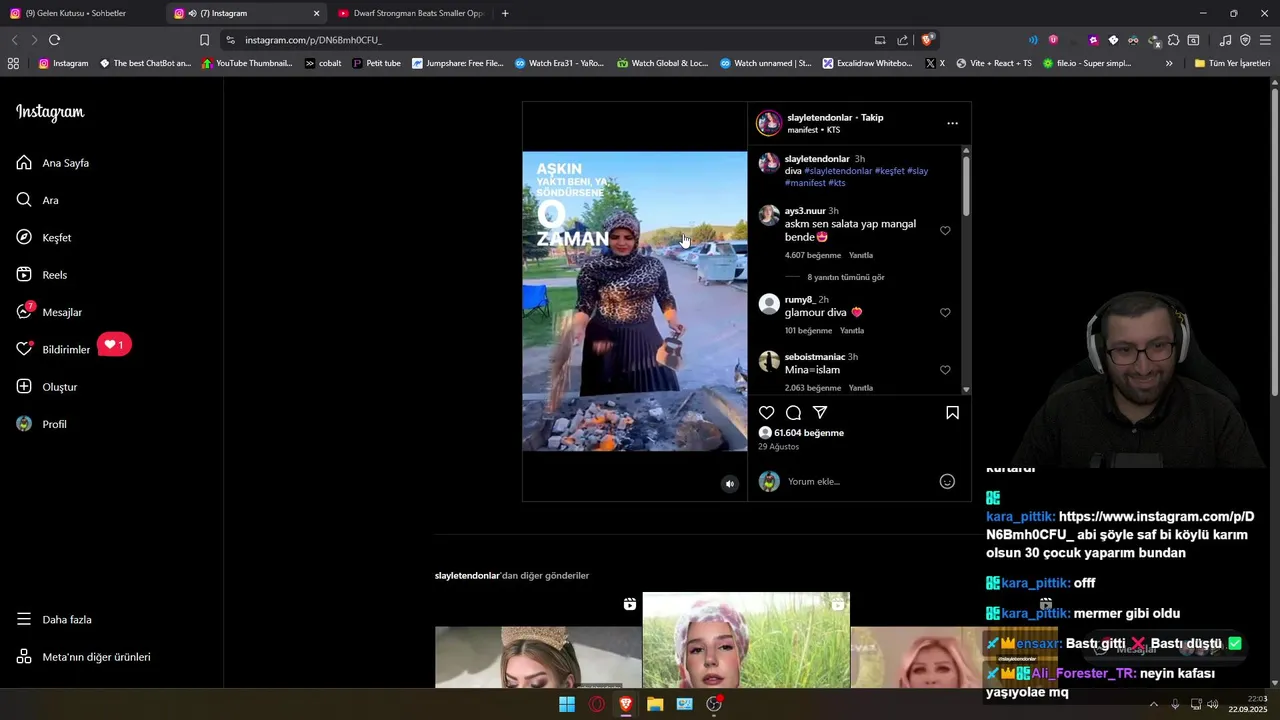Expand 8 yanıtın tümünü gör replies

tap(846, 277)
